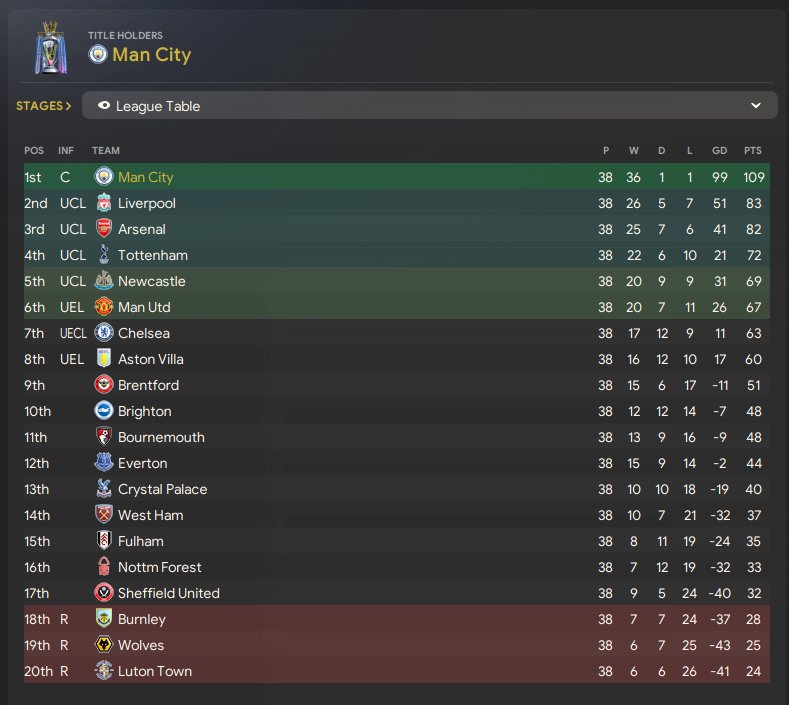This screenshot has width=789, height=705.
Task: Click the eye icon next to League Table
Action: click(104, 106)
